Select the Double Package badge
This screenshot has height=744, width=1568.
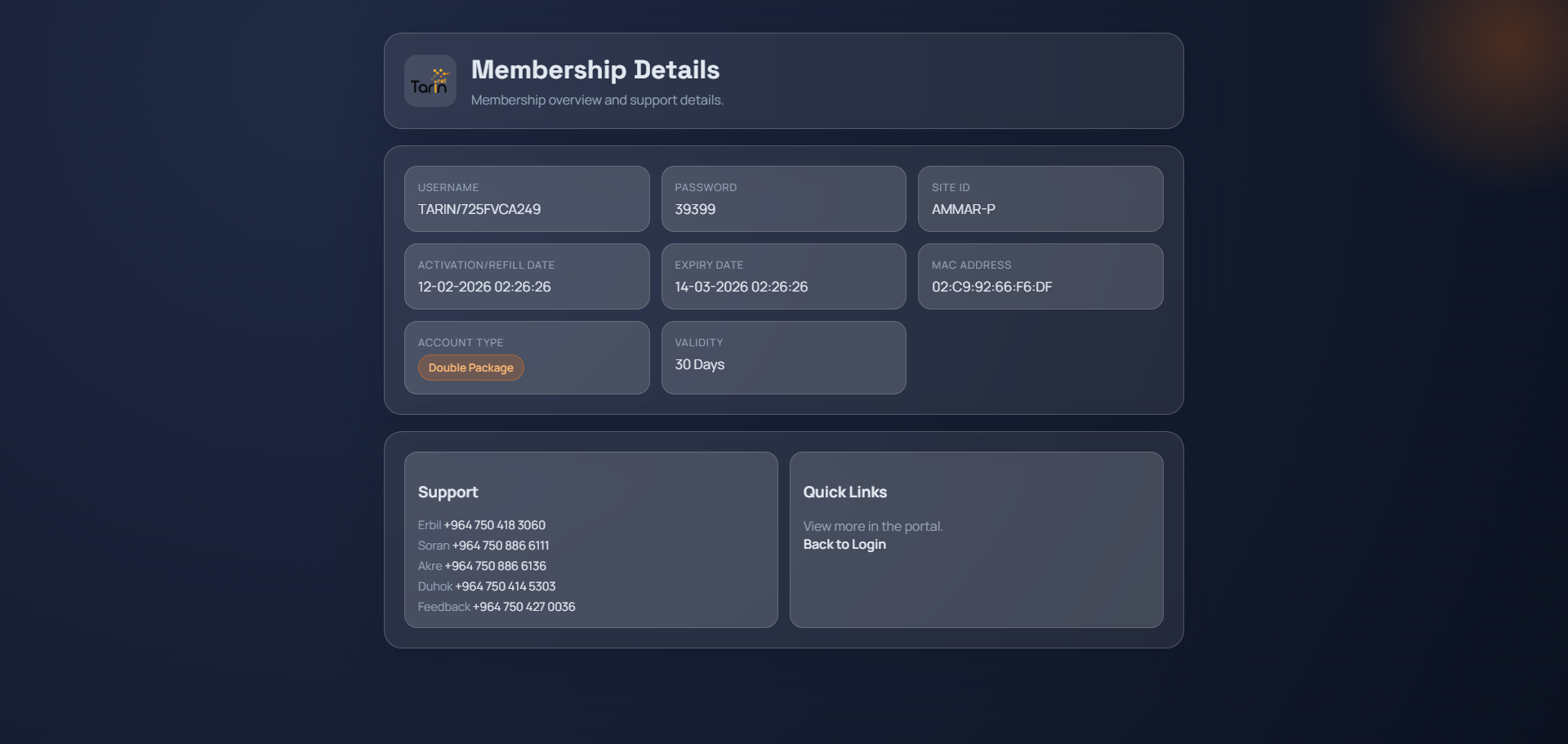pyautogui.click(x=470, y=368)
